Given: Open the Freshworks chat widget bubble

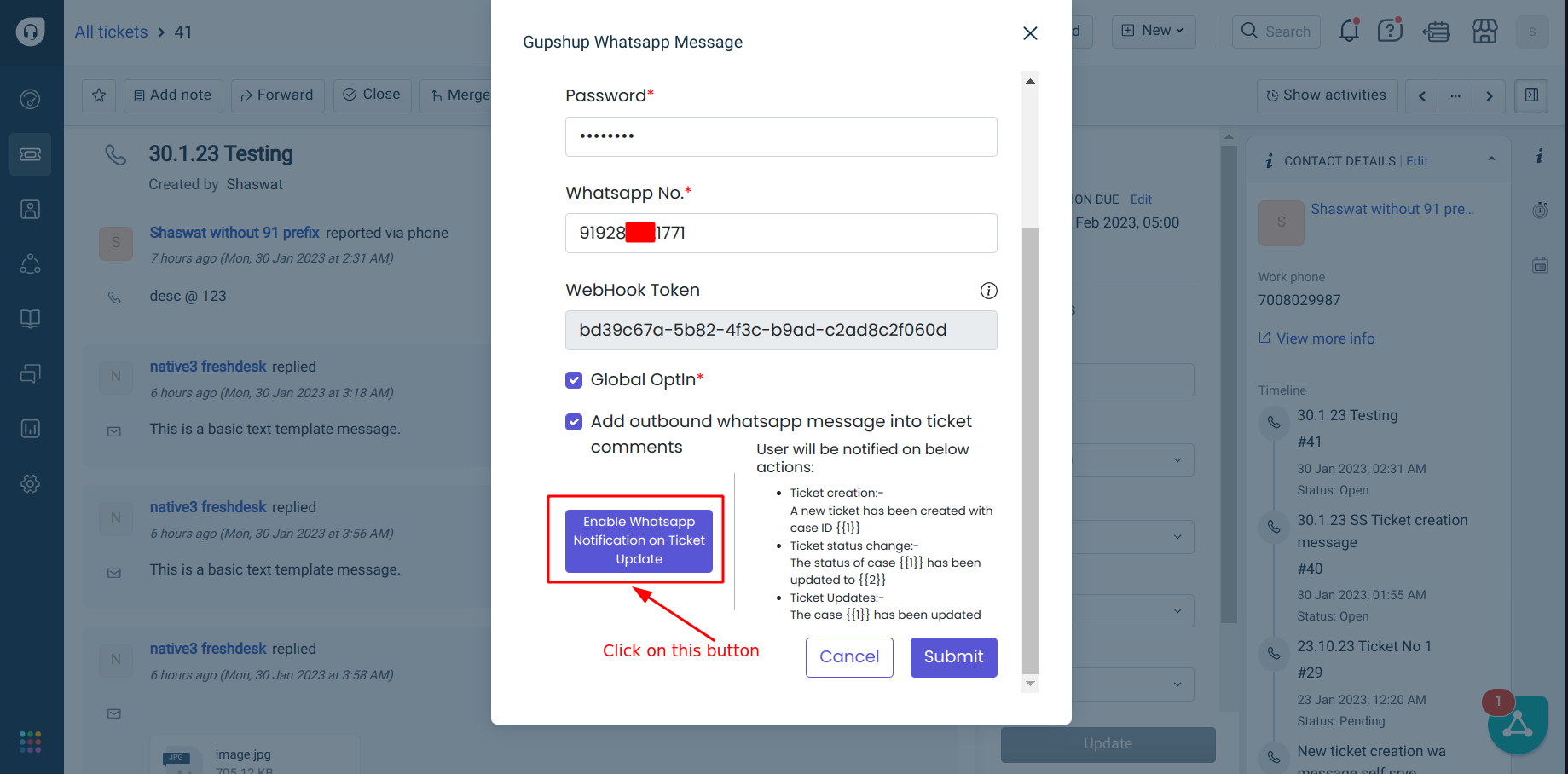Looking at the screenshot, I should [1518, 725].
